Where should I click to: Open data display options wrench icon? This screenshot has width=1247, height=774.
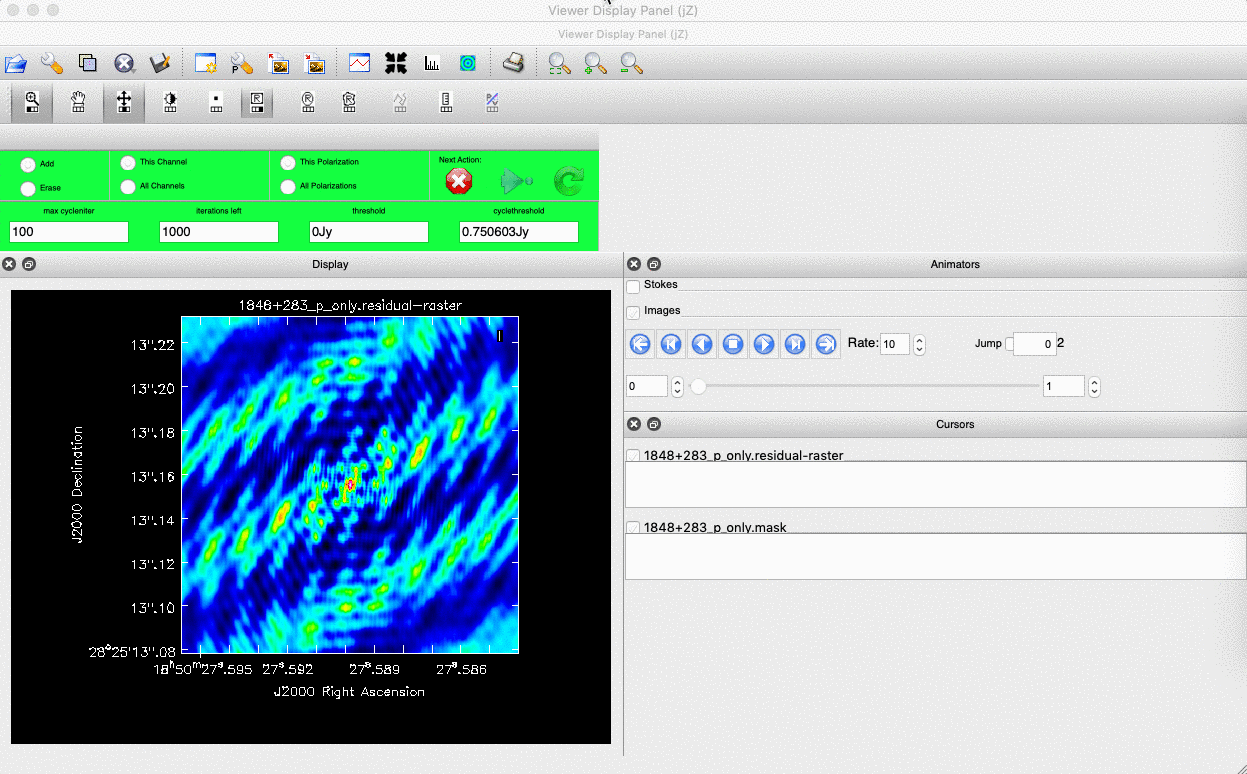[52, 64]
